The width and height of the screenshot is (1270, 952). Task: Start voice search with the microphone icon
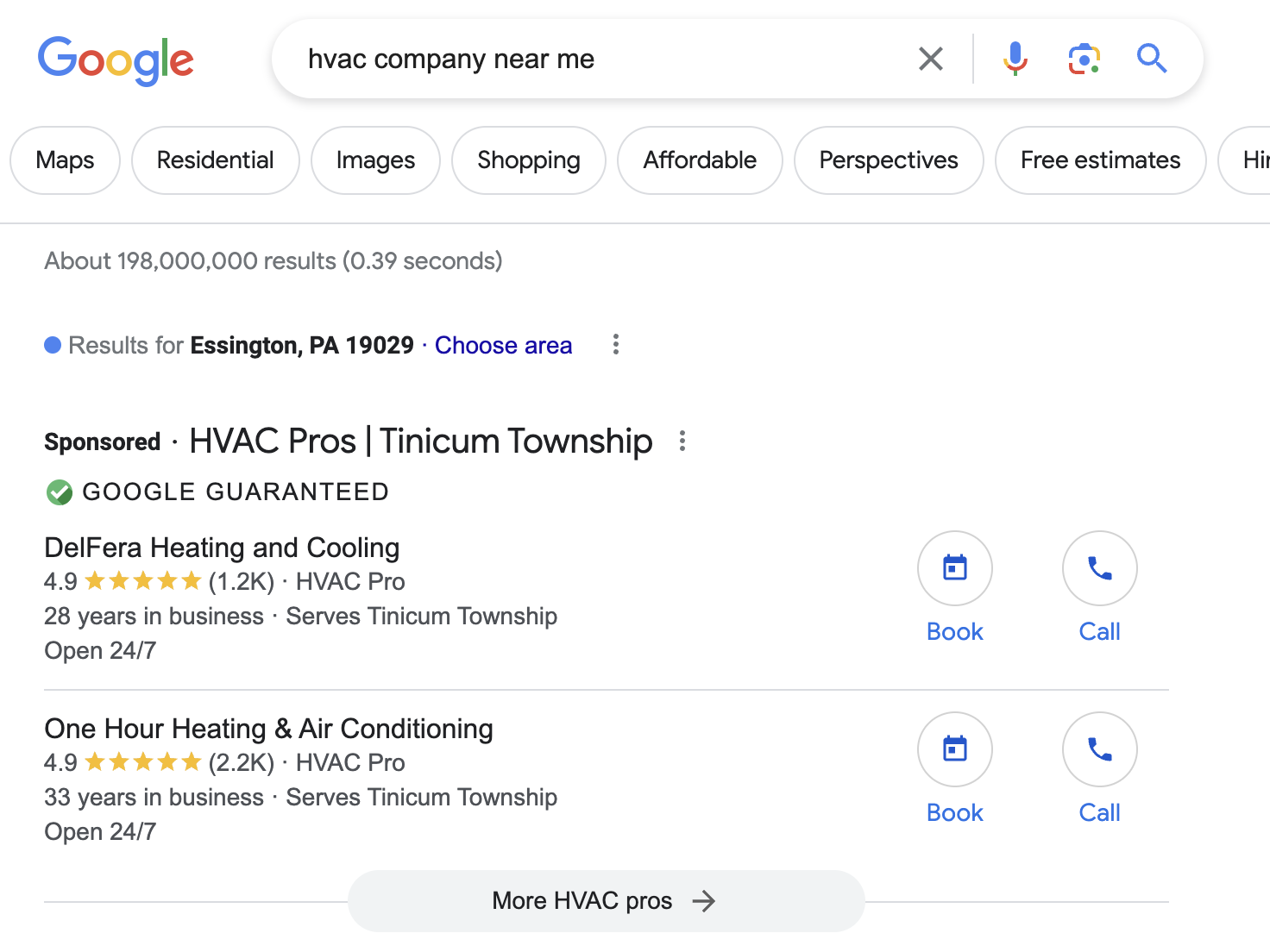point(1015,59)
